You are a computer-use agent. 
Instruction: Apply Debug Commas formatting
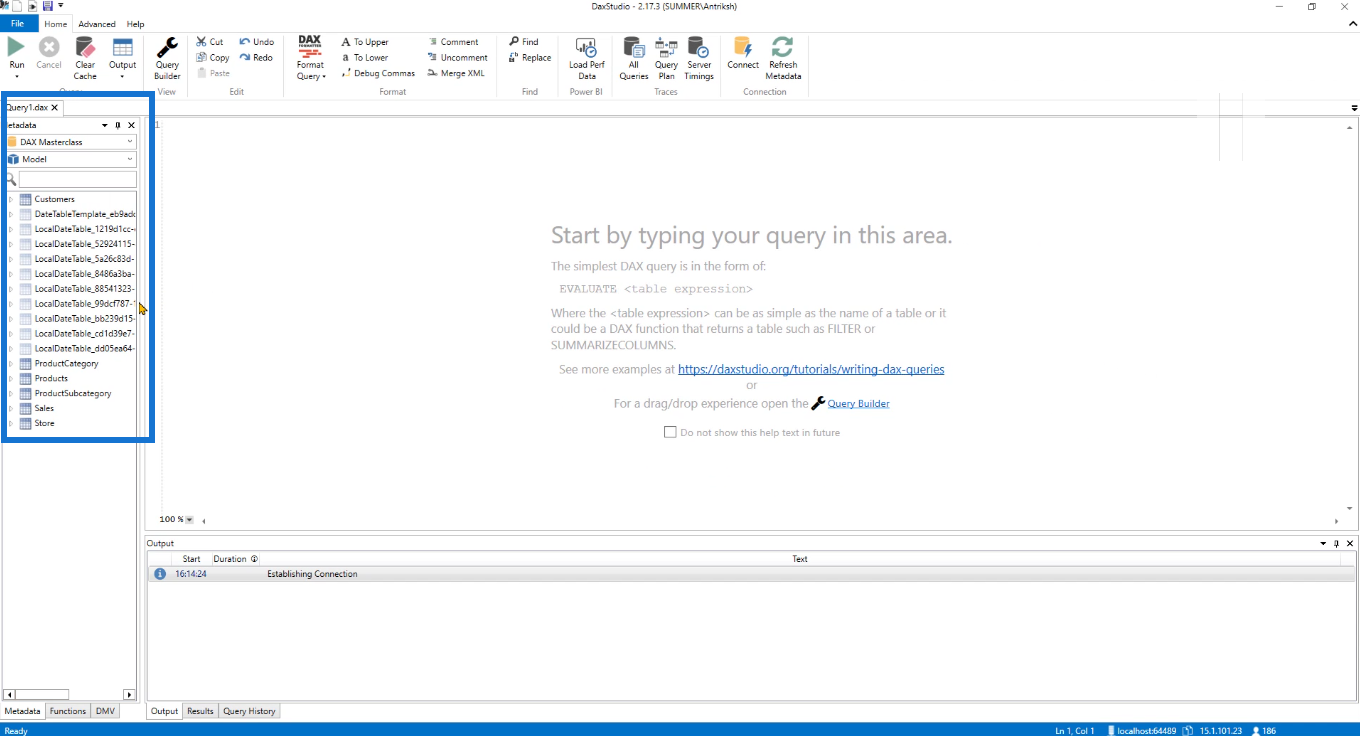click(378, 73)
